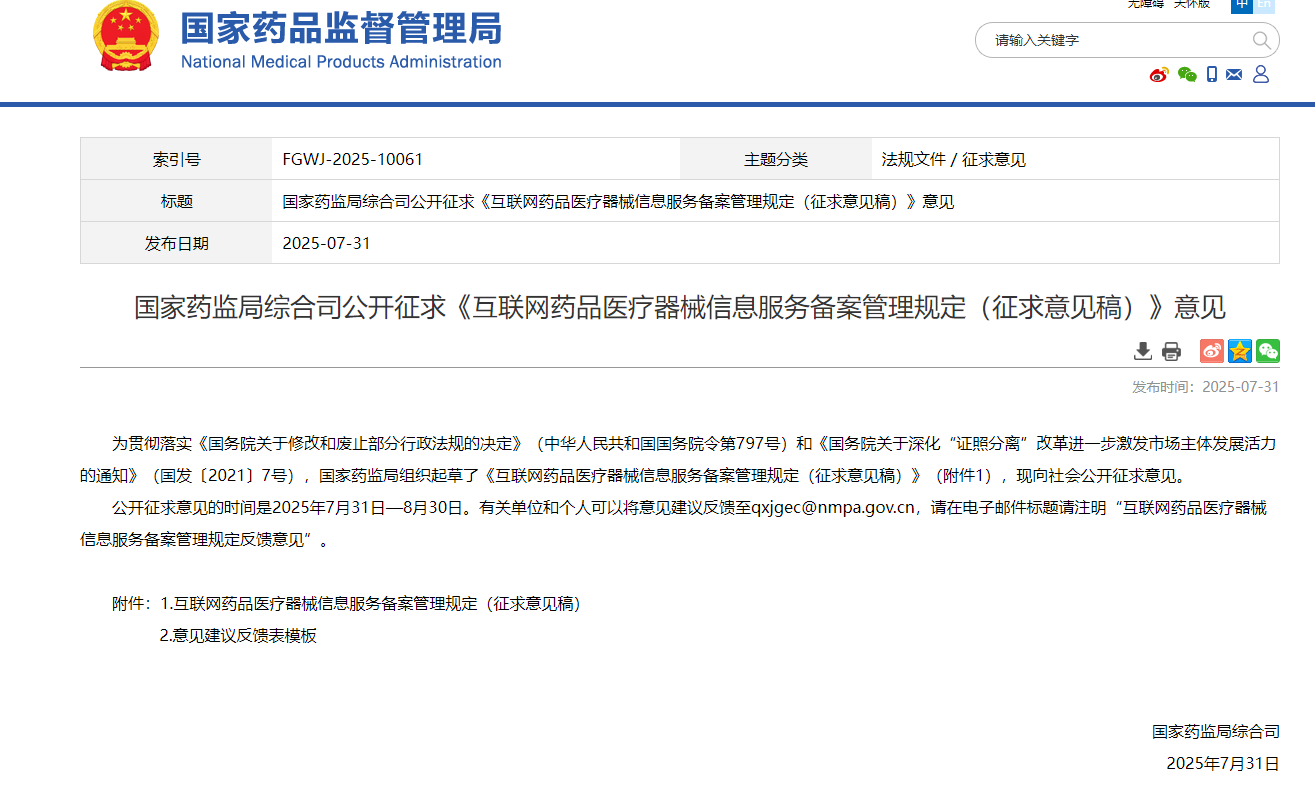Open the header WeChat icon
Image resolution: width=1315 pixels, height=793 pixels.
[1187, 74]
